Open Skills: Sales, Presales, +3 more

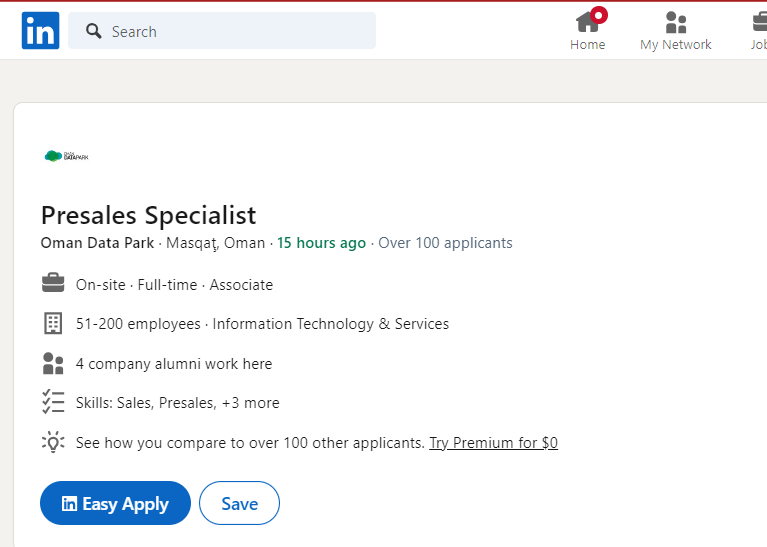178,403
